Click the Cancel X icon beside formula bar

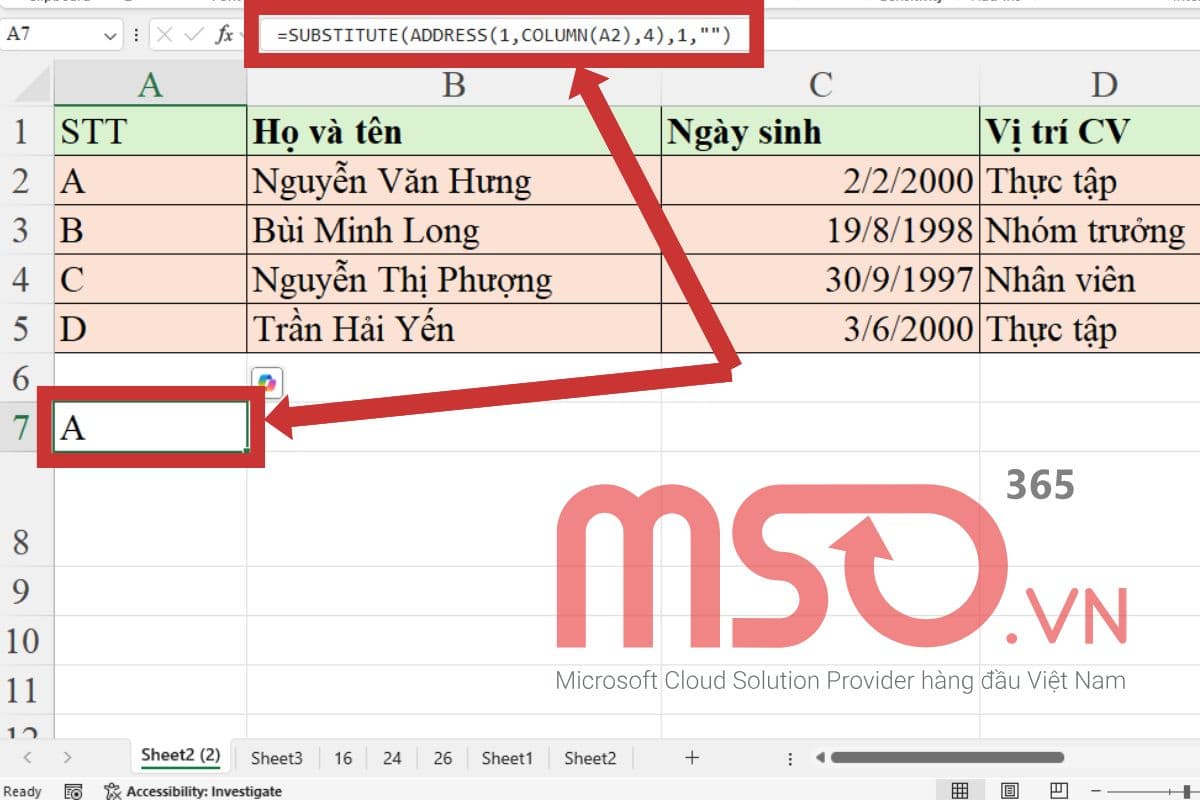[165, 35]
